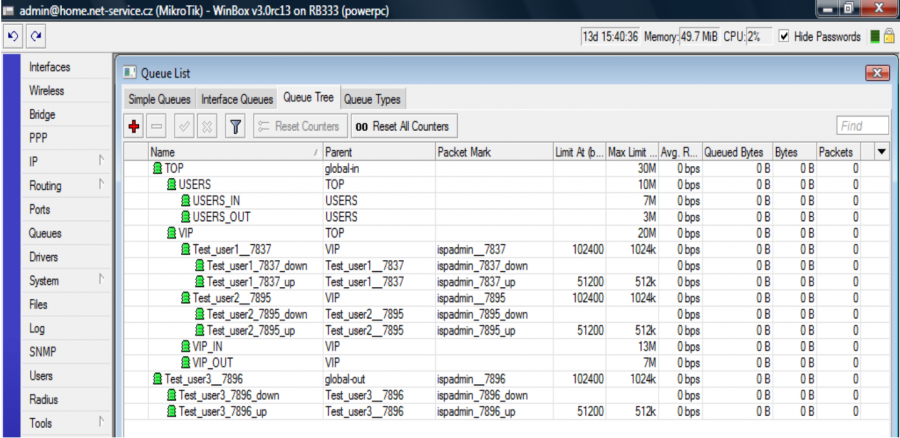Open the funnel filter icon
Screen dimensions: 900x438
[x=235, y=126]
